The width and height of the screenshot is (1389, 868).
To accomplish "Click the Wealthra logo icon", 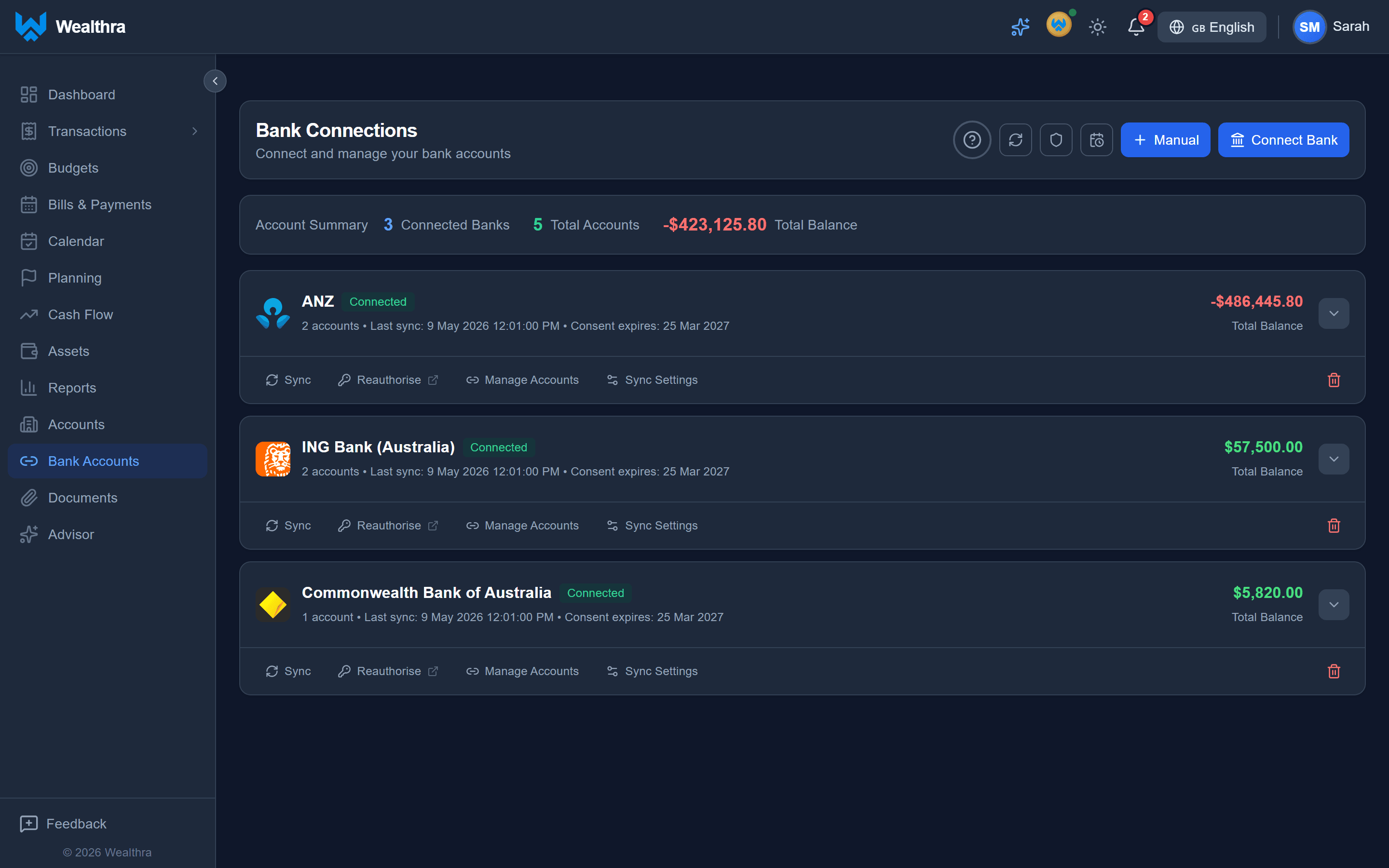I will pos(31,27).
